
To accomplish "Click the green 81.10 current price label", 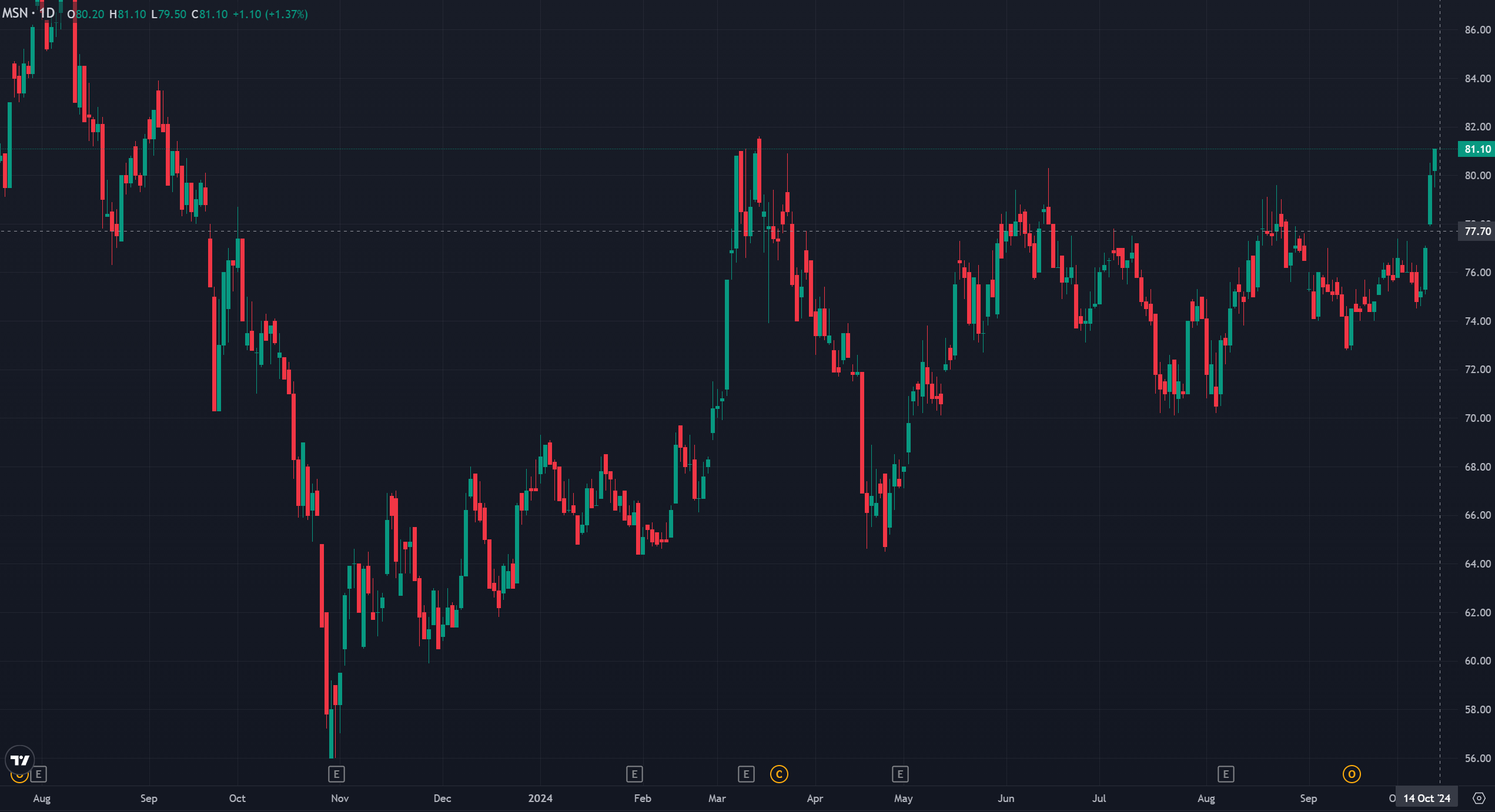I will (1476, 149).
